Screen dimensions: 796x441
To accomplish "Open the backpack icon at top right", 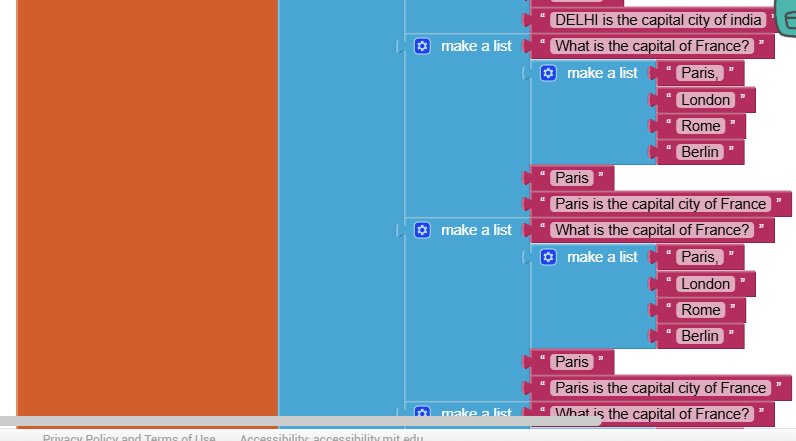I will tap(785, 17).
